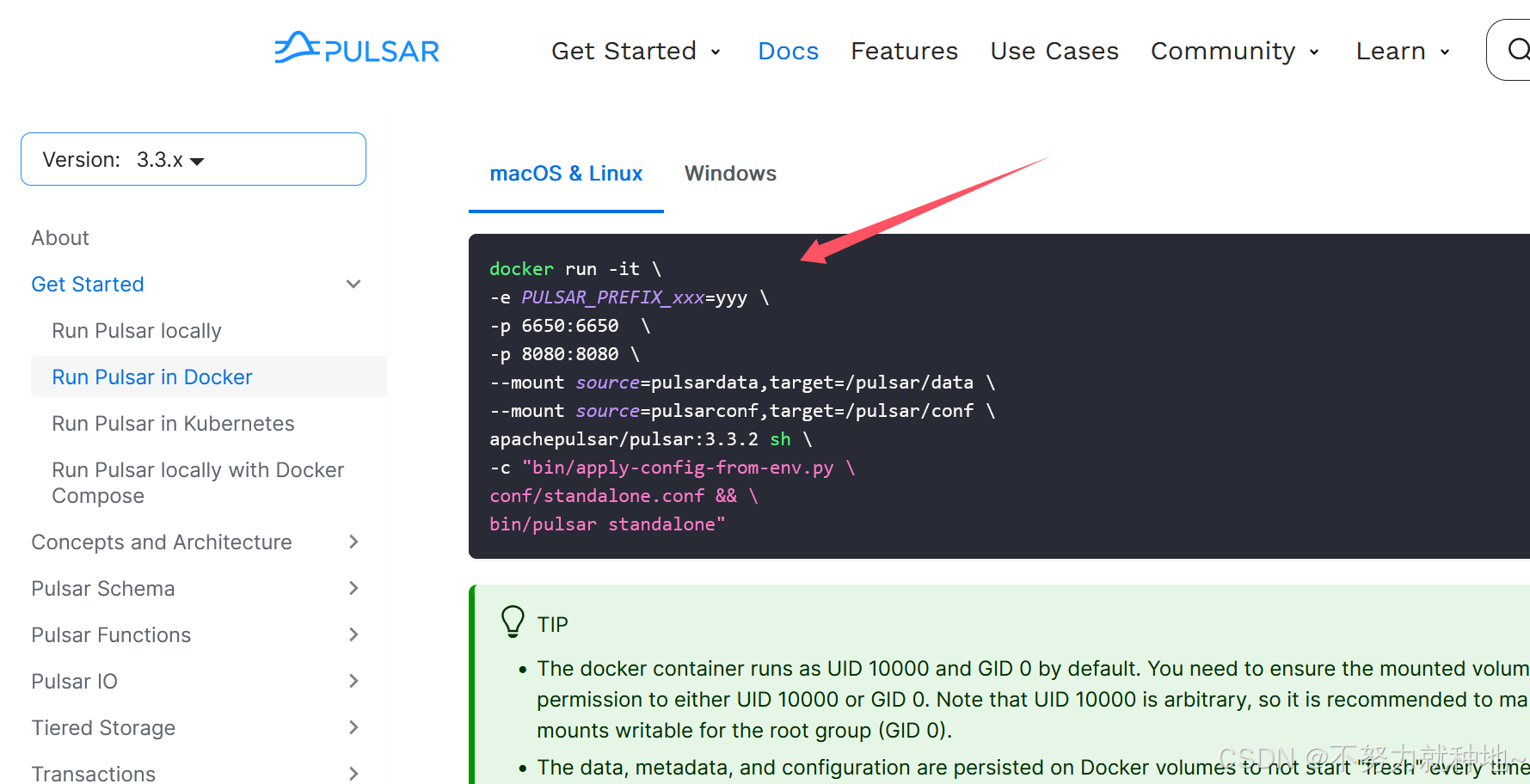The height and width of the screenshot is (784, 1530).
Task: Click the source=pulsarconf mount line
Action: coord(742,411)
